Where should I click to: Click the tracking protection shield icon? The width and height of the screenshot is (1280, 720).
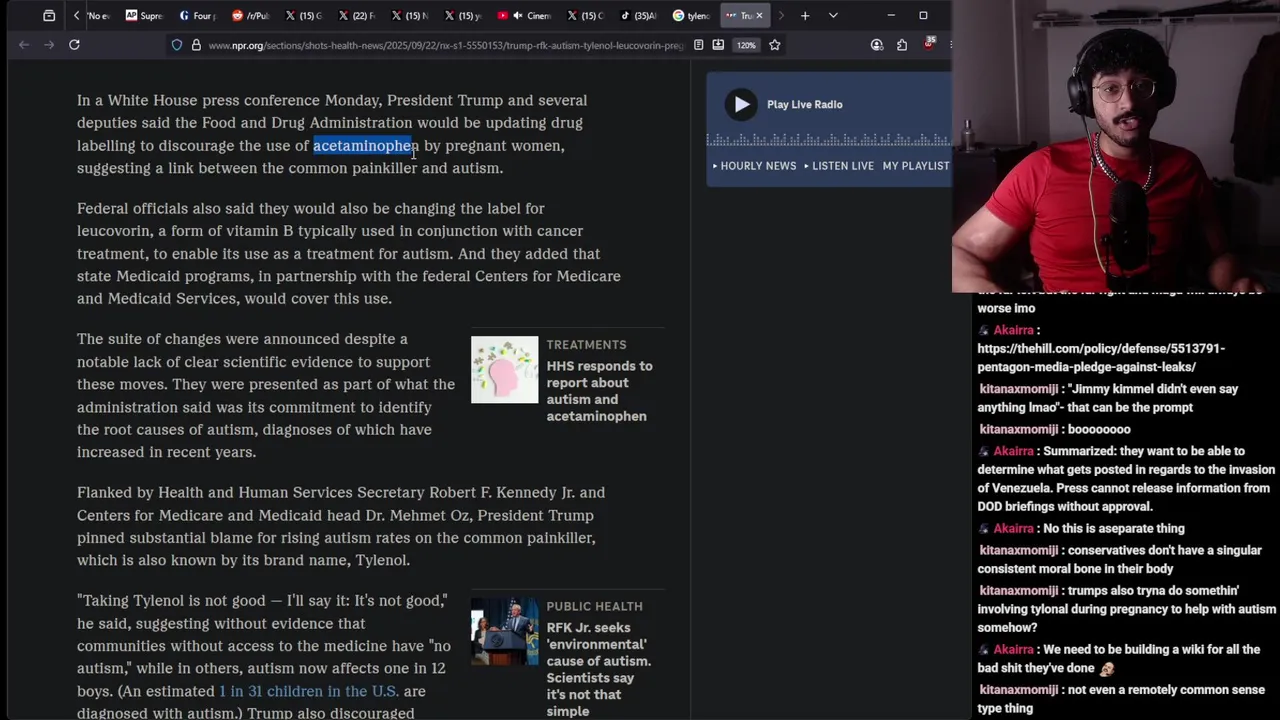[177, 45]
